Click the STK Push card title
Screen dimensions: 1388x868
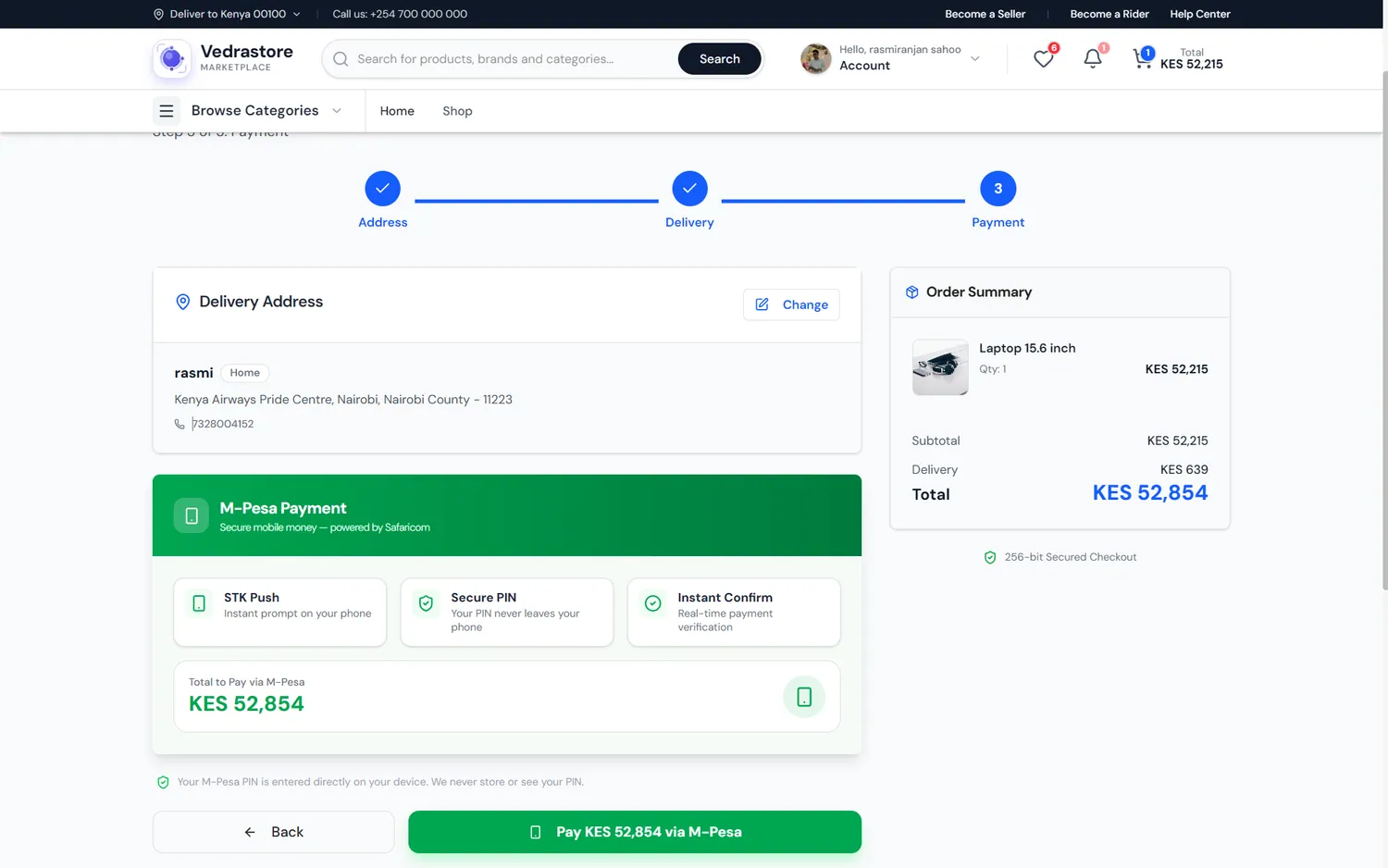tap(252, 598)
